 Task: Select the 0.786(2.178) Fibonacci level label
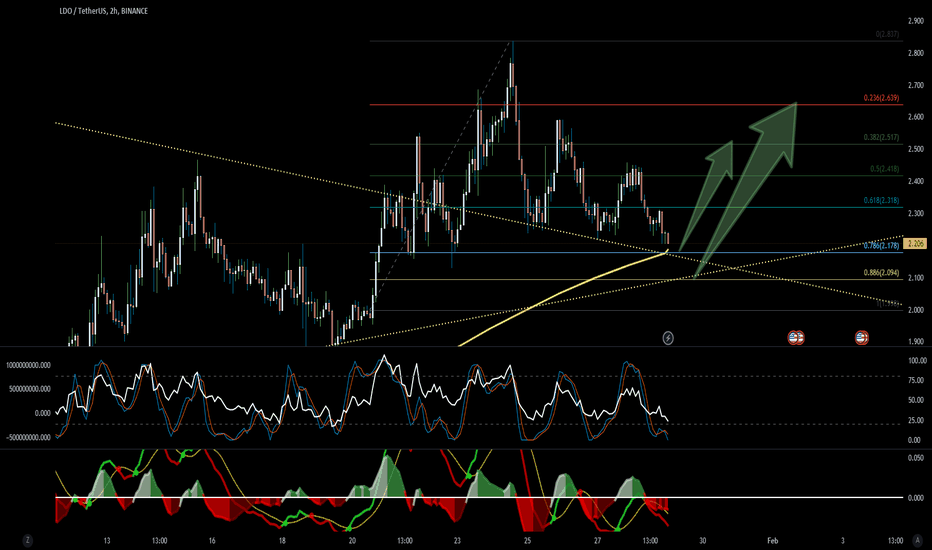pyautogui.click(x=881, y=246)
